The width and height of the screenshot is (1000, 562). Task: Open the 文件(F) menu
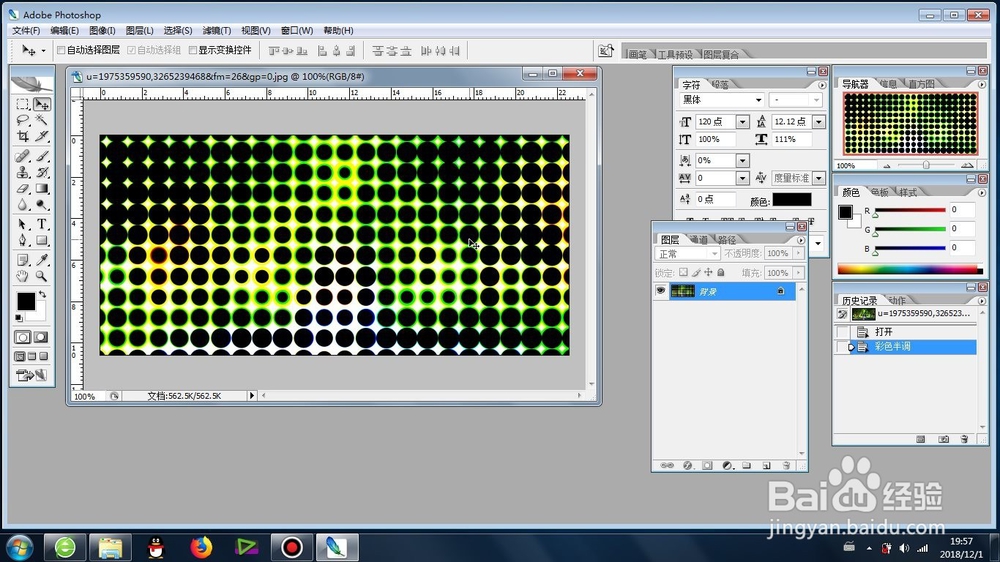[x=26, y=31]
